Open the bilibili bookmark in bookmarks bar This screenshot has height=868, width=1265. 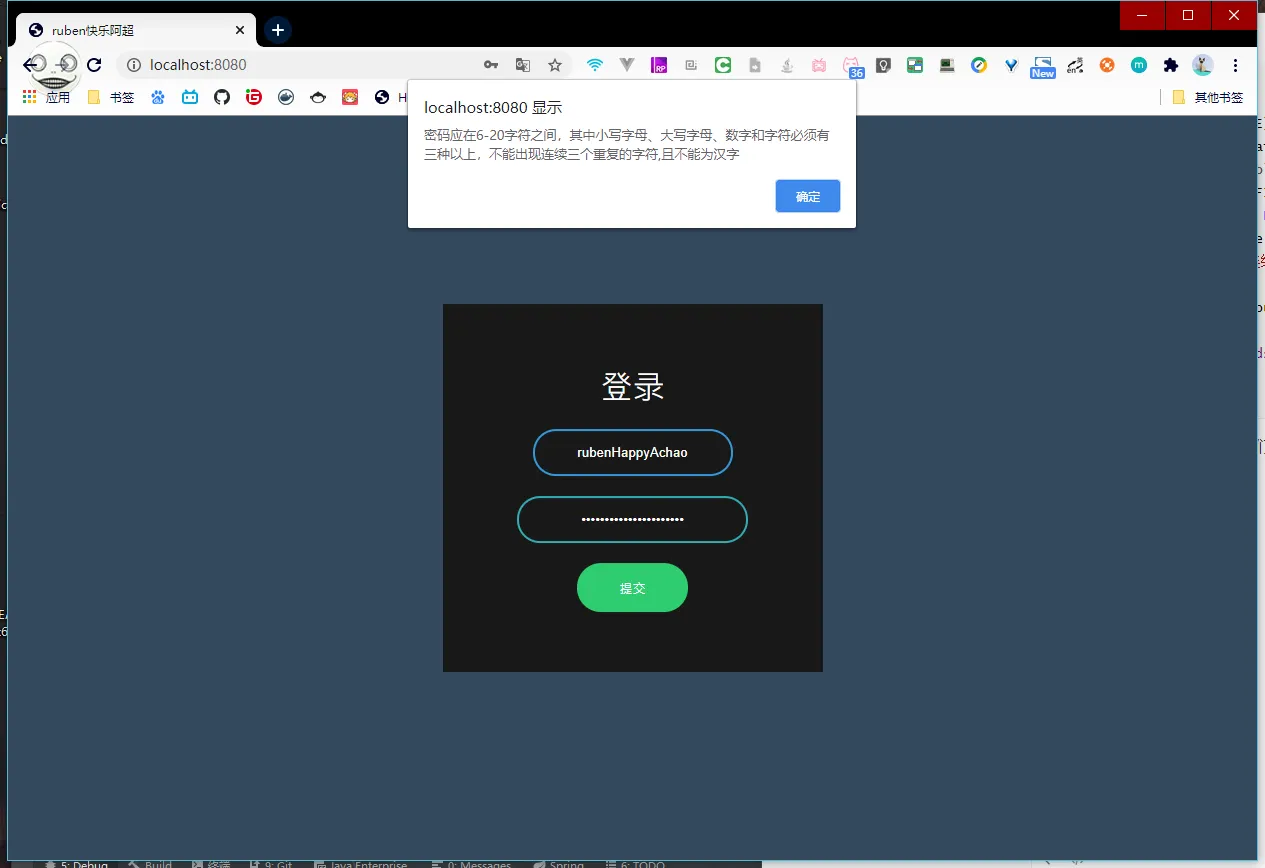coord(190,97)
